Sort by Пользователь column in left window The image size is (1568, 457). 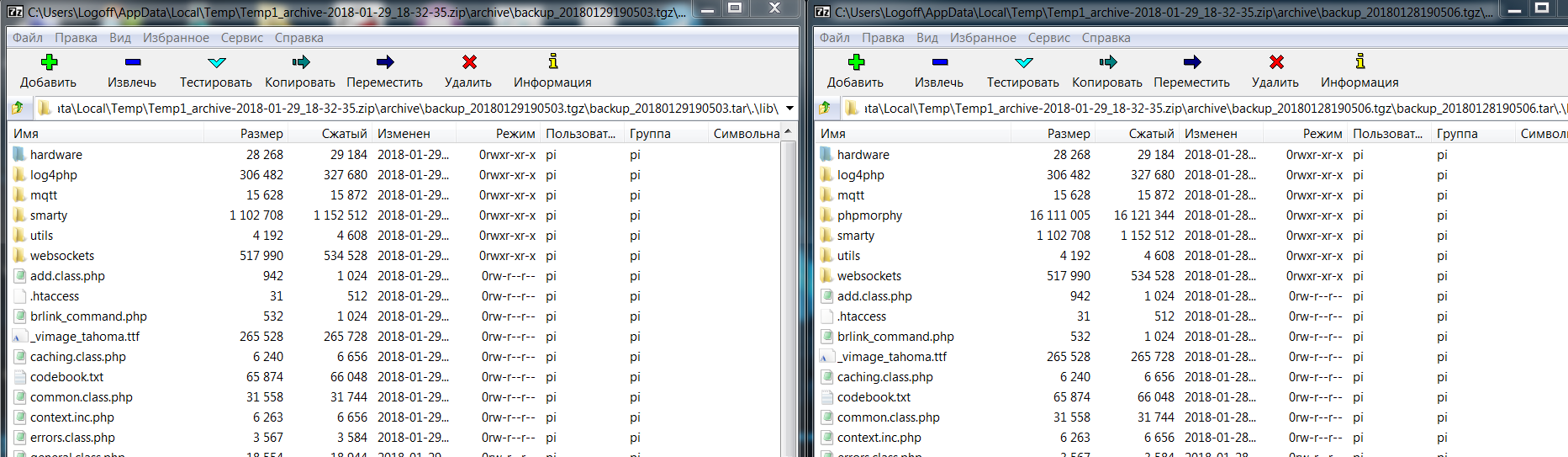[582, 133]
